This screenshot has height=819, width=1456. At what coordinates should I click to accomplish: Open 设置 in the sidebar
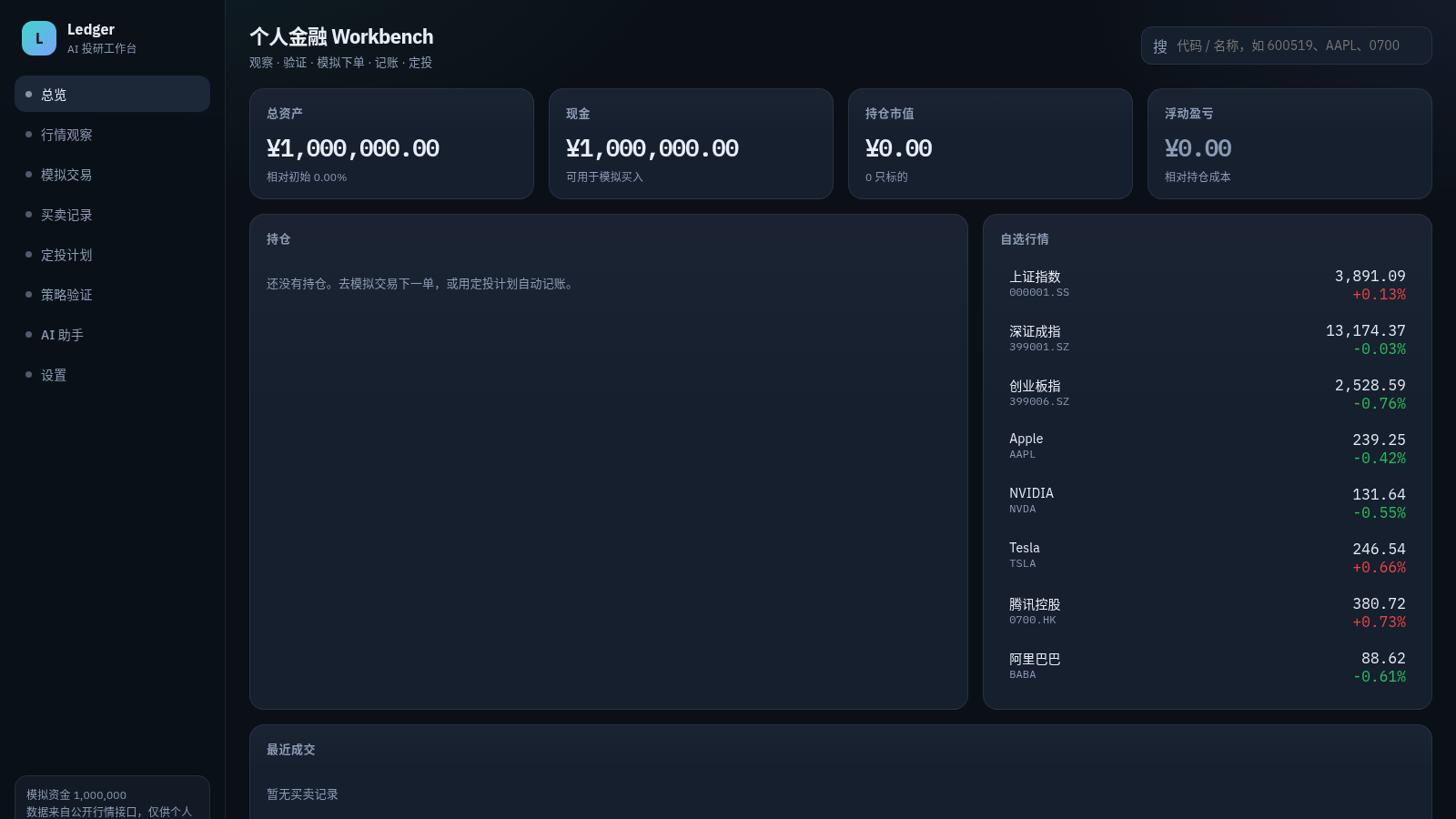click(x=112, y=374)
